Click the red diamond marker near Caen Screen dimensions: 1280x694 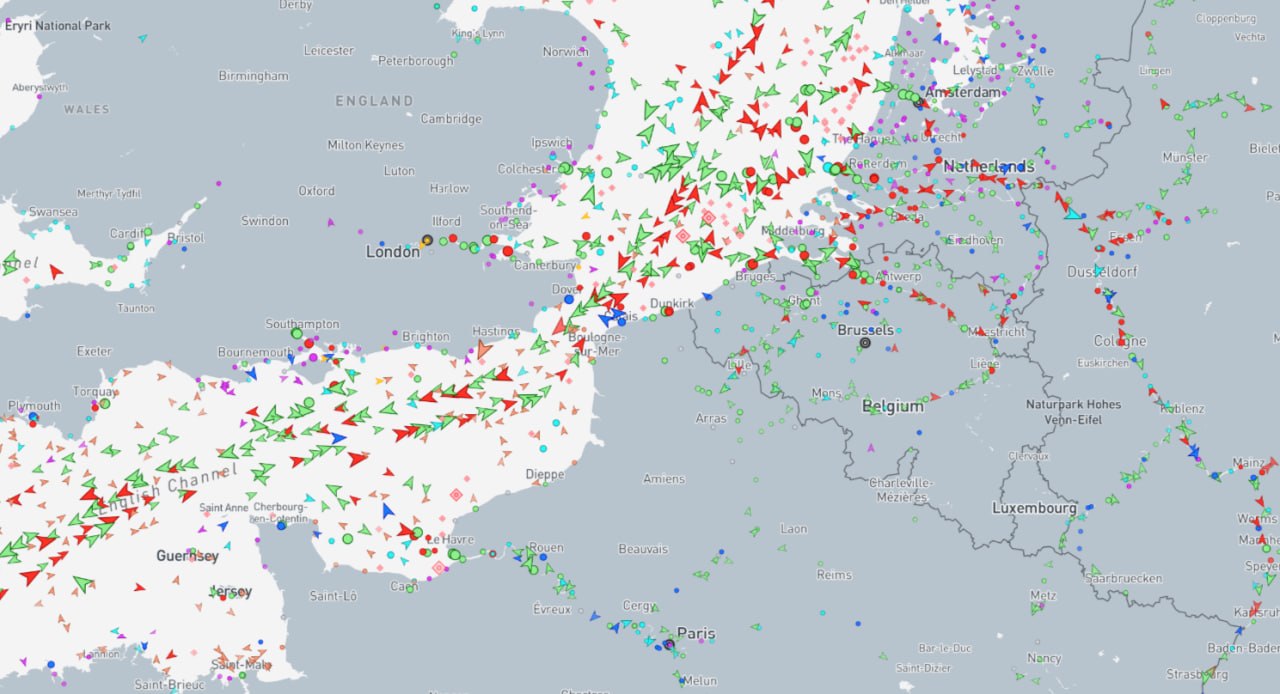438,568
